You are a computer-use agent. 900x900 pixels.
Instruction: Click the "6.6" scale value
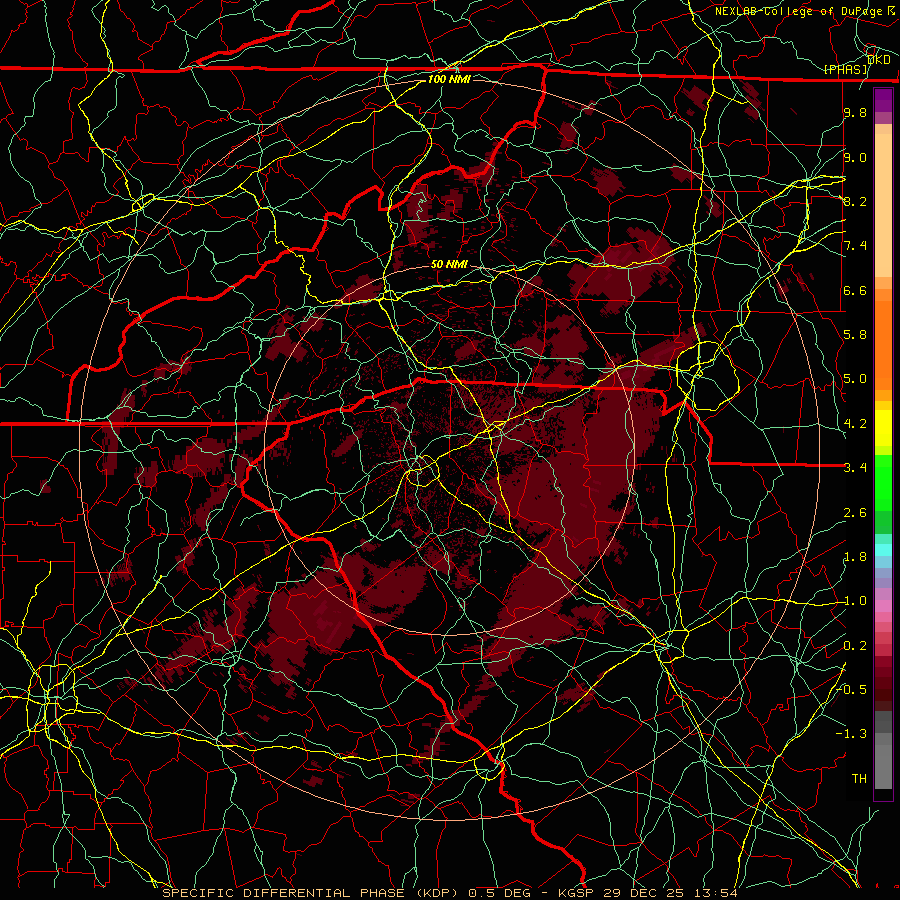click(855, 290)
